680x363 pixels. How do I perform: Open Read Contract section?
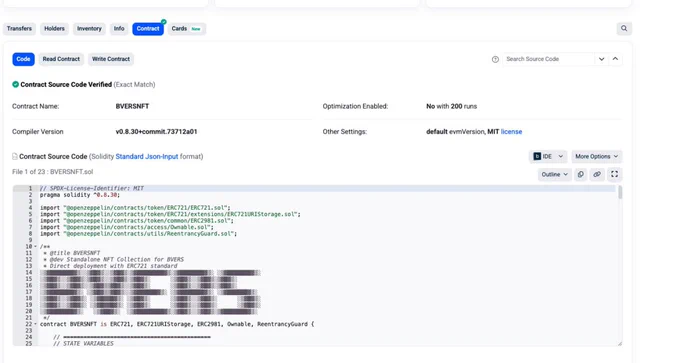(61, 59)
